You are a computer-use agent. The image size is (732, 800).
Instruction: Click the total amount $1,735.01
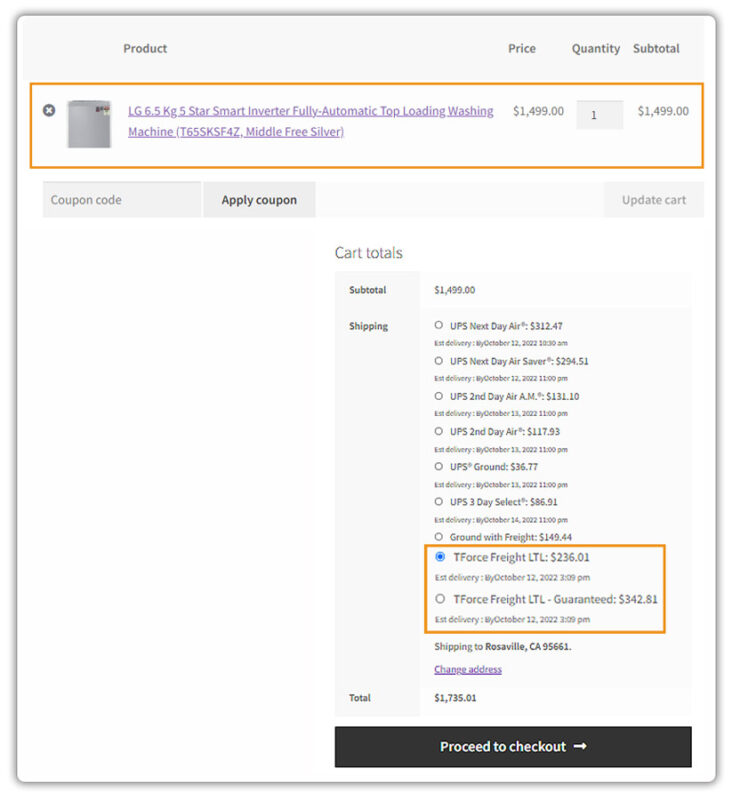[x=455, y=697]
